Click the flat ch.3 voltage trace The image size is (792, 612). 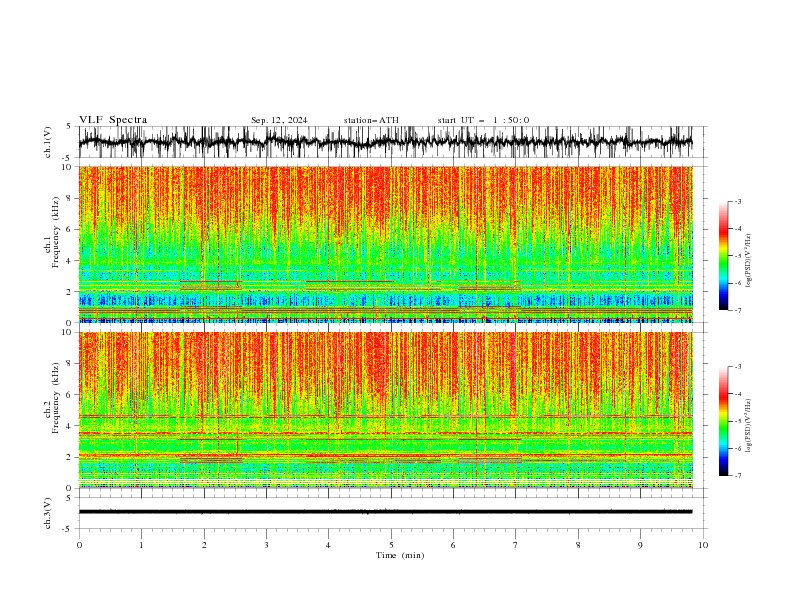click(x=385, y=512)
